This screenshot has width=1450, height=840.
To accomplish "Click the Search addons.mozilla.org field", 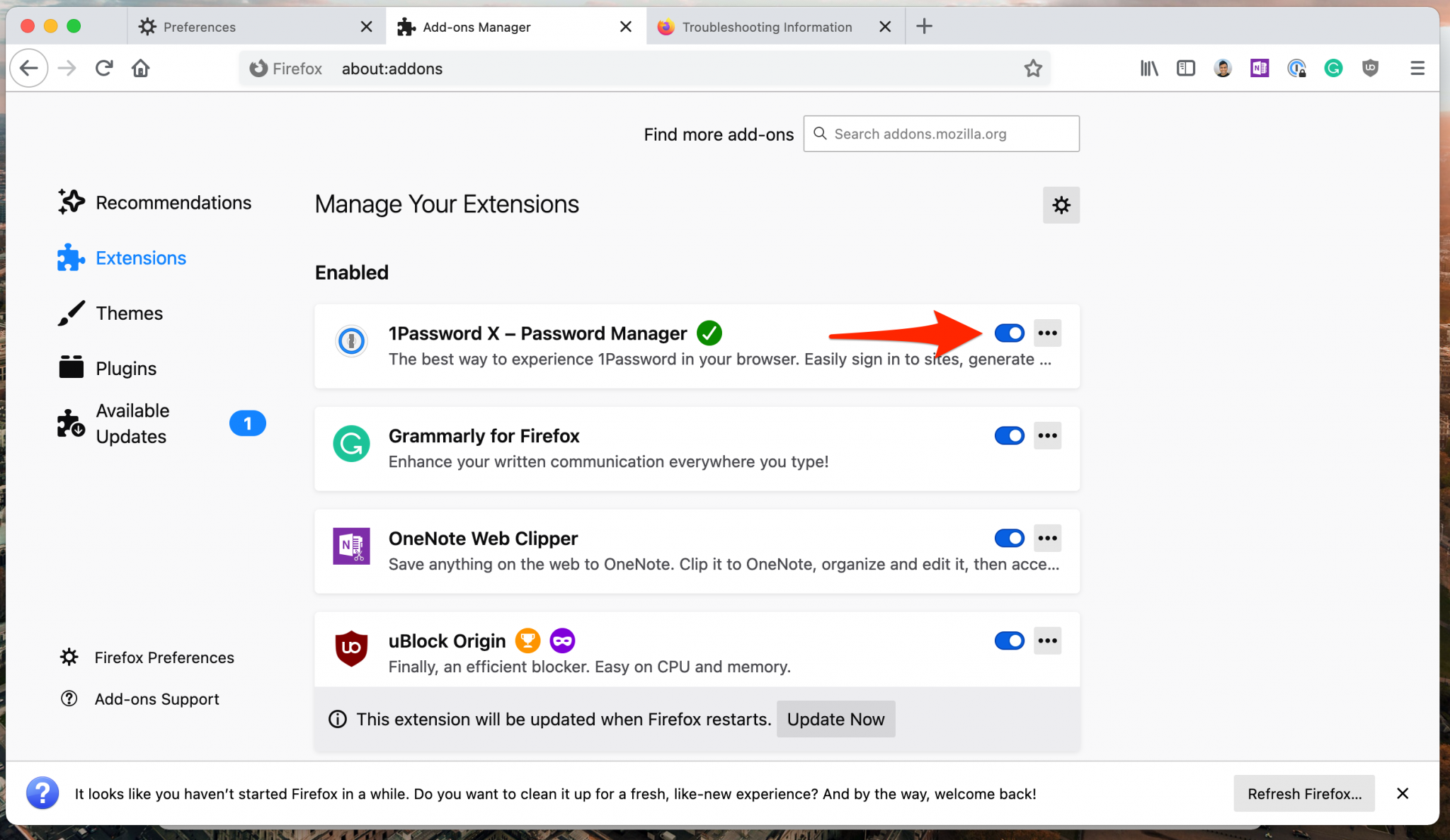I will click(941, 133).
